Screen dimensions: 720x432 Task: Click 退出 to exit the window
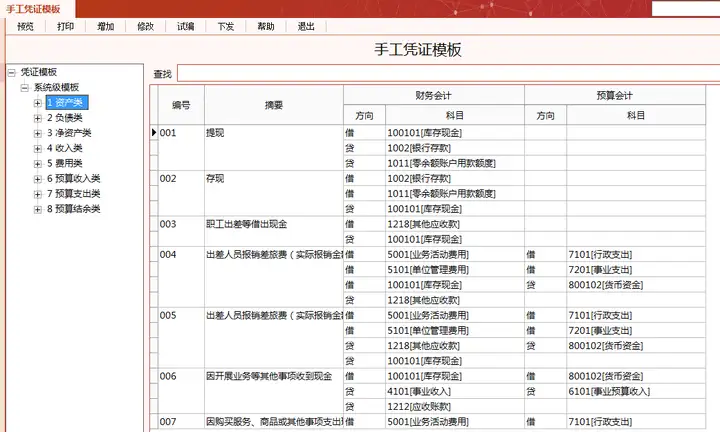click(x=306, y=27)
